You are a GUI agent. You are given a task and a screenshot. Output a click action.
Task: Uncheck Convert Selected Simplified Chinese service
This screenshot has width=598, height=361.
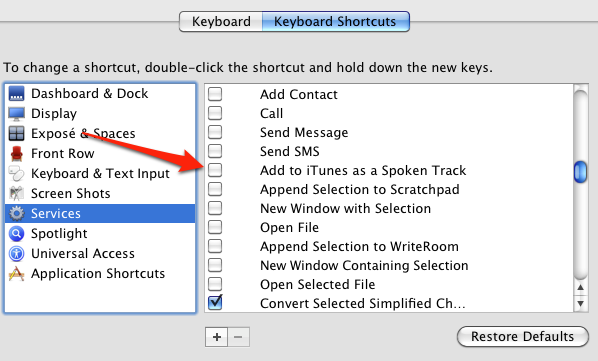tap(215, 302)
